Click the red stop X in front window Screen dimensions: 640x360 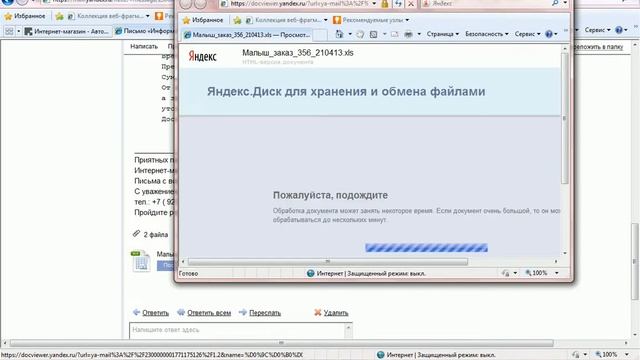click(x=411, y=4)
